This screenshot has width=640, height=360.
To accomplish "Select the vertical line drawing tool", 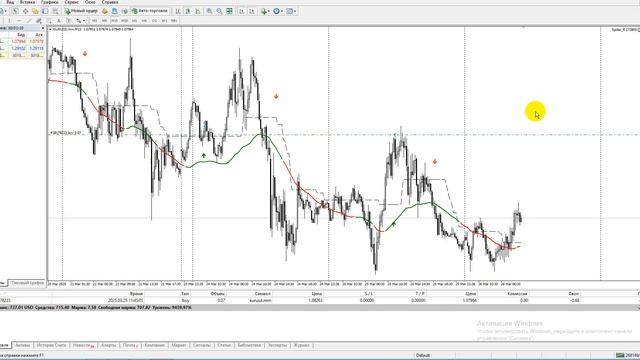I will click(x=9, y=20).
